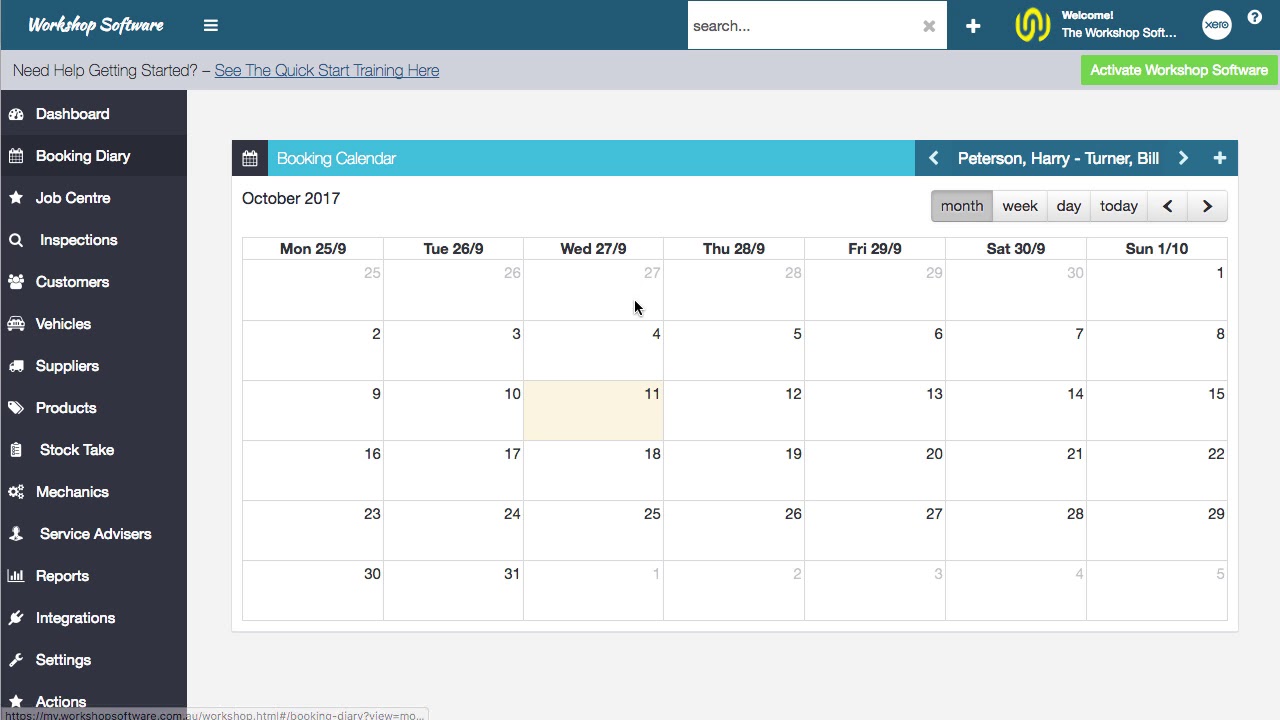This screenshot has width=1280, height=720.
Task: Click the Reports bar chart icon
Action: pyautogui.click(x=16, y=576)
